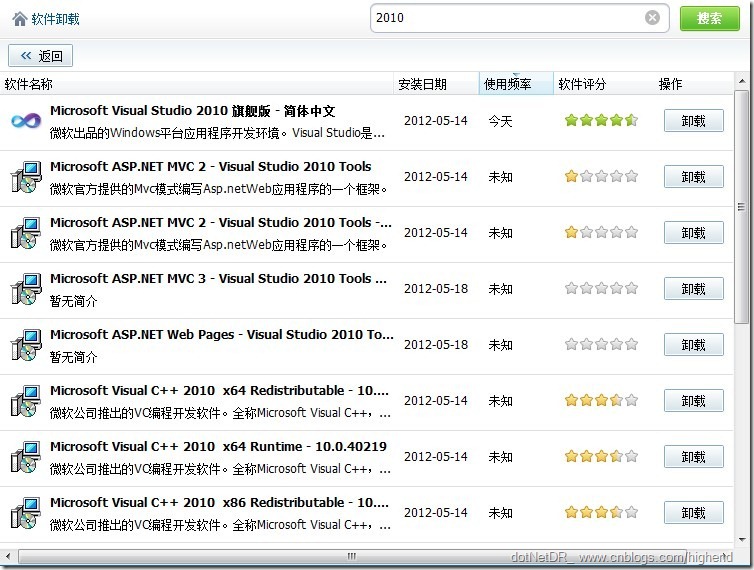
Task: Go back with the 返回 button
Action: coord(40,56)
